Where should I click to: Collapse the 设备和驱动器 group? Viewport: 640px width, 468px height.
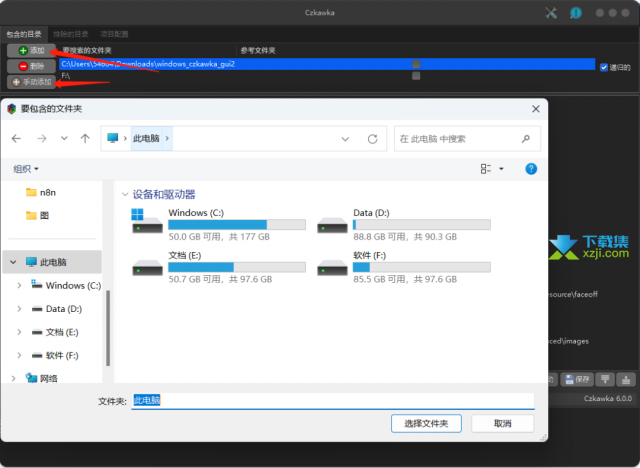tap(125, 195)
